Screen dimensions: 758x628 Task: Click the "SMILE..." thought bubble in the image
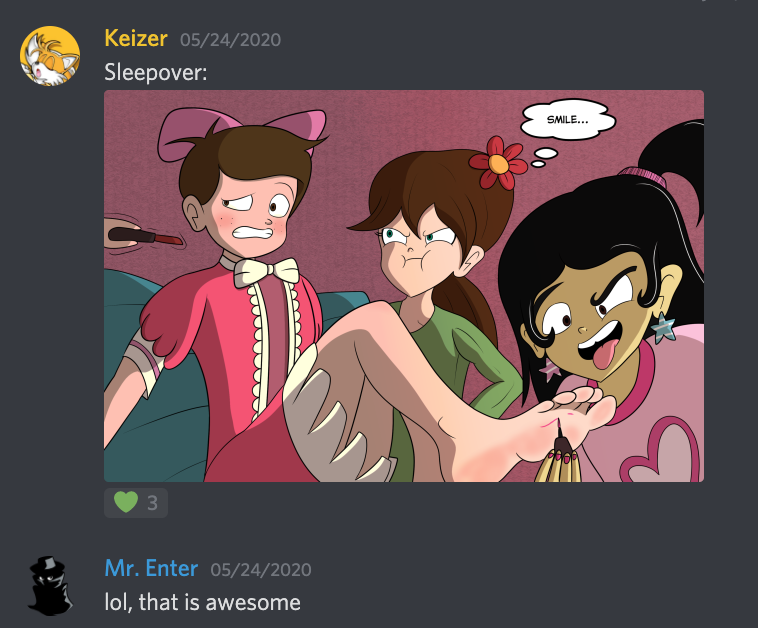point(568,119)
